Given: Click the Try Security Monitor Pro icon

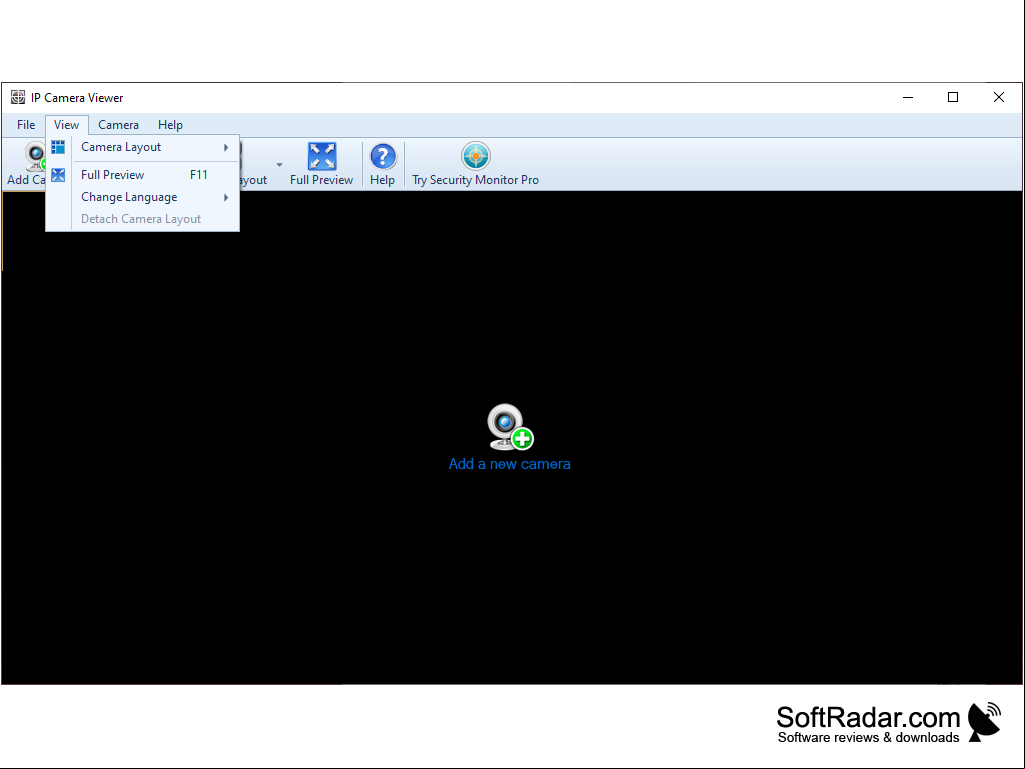Looking at the screenshot, I should pyautogui.click(x=475, y=156).
